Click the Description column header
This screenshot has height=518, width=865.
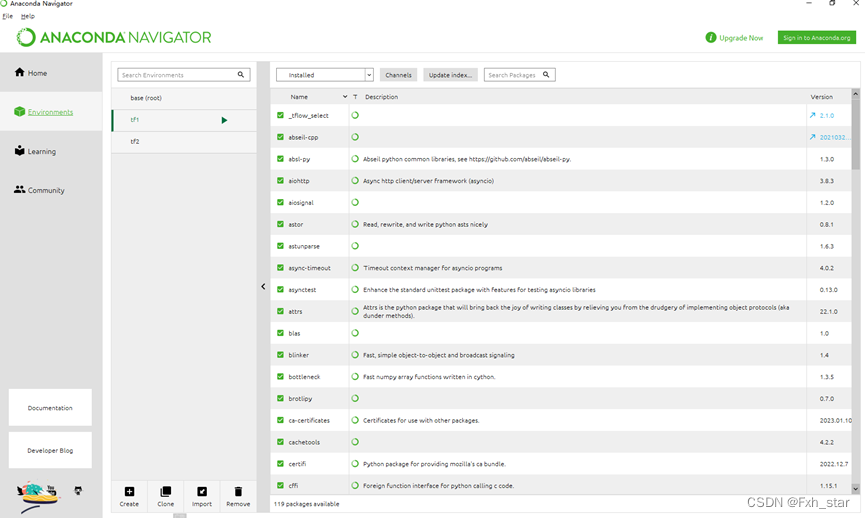coord(381,97)
